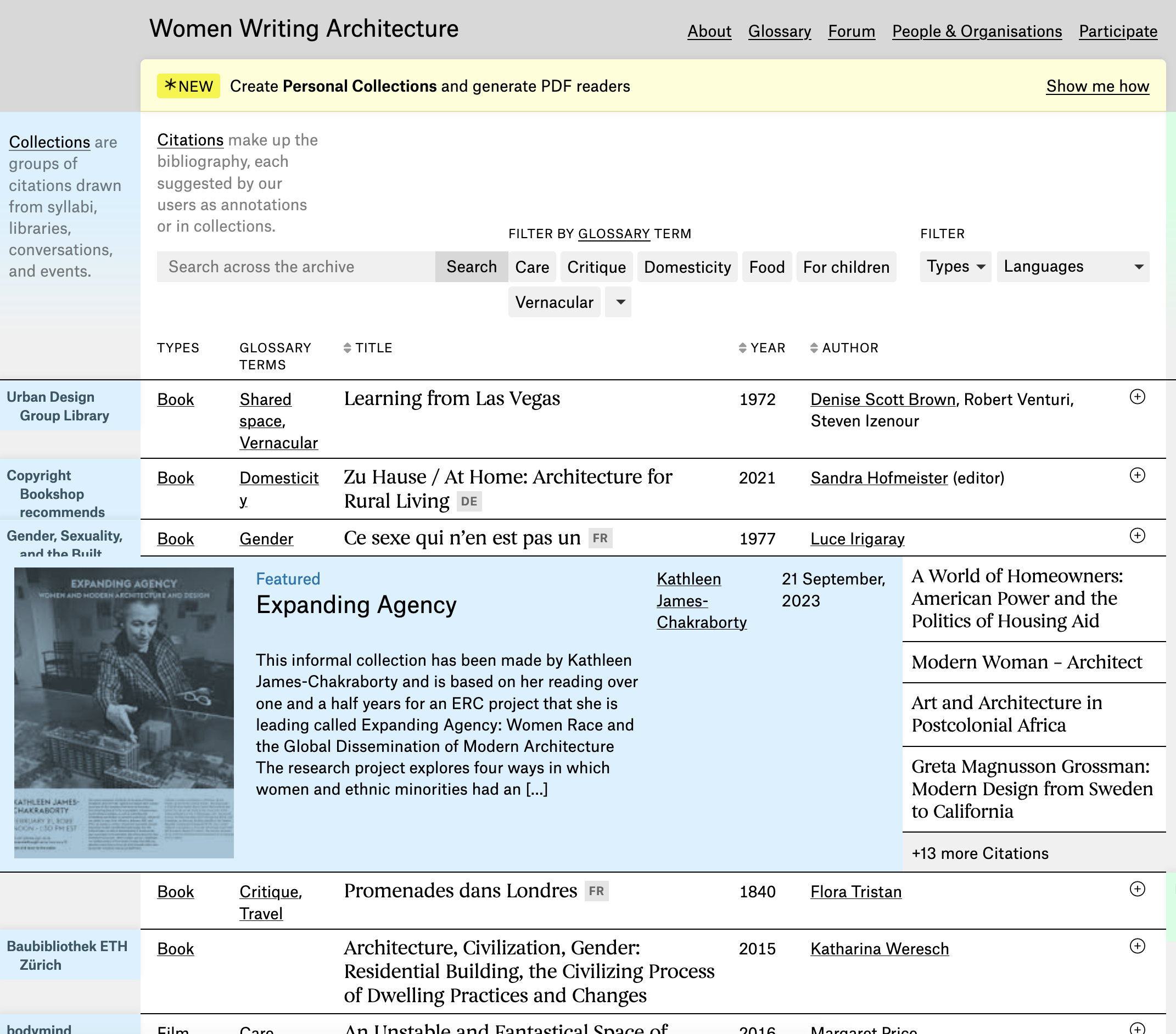The width and height of the screenshot is (1176, 1034).
Task: Expand more glossary terms arrow
Action: tap(620, 302)
